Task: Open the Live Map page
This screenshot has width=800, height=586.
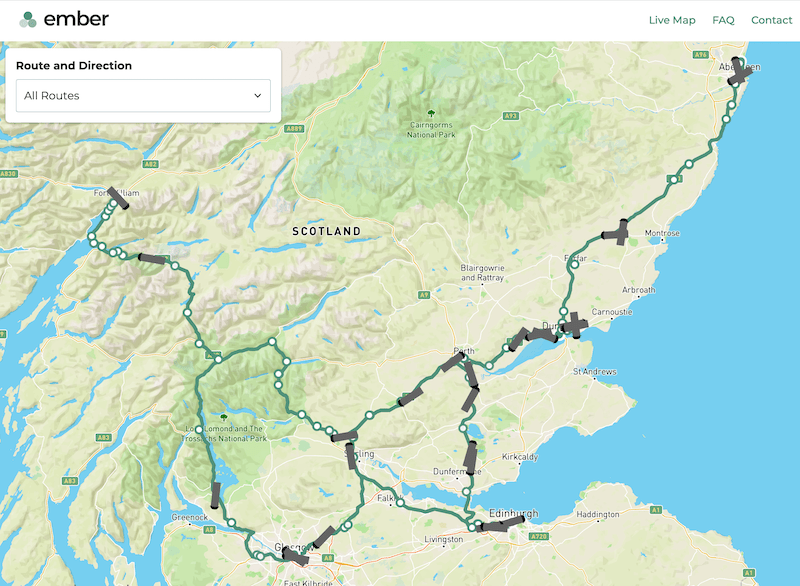Action: [671, 20]
